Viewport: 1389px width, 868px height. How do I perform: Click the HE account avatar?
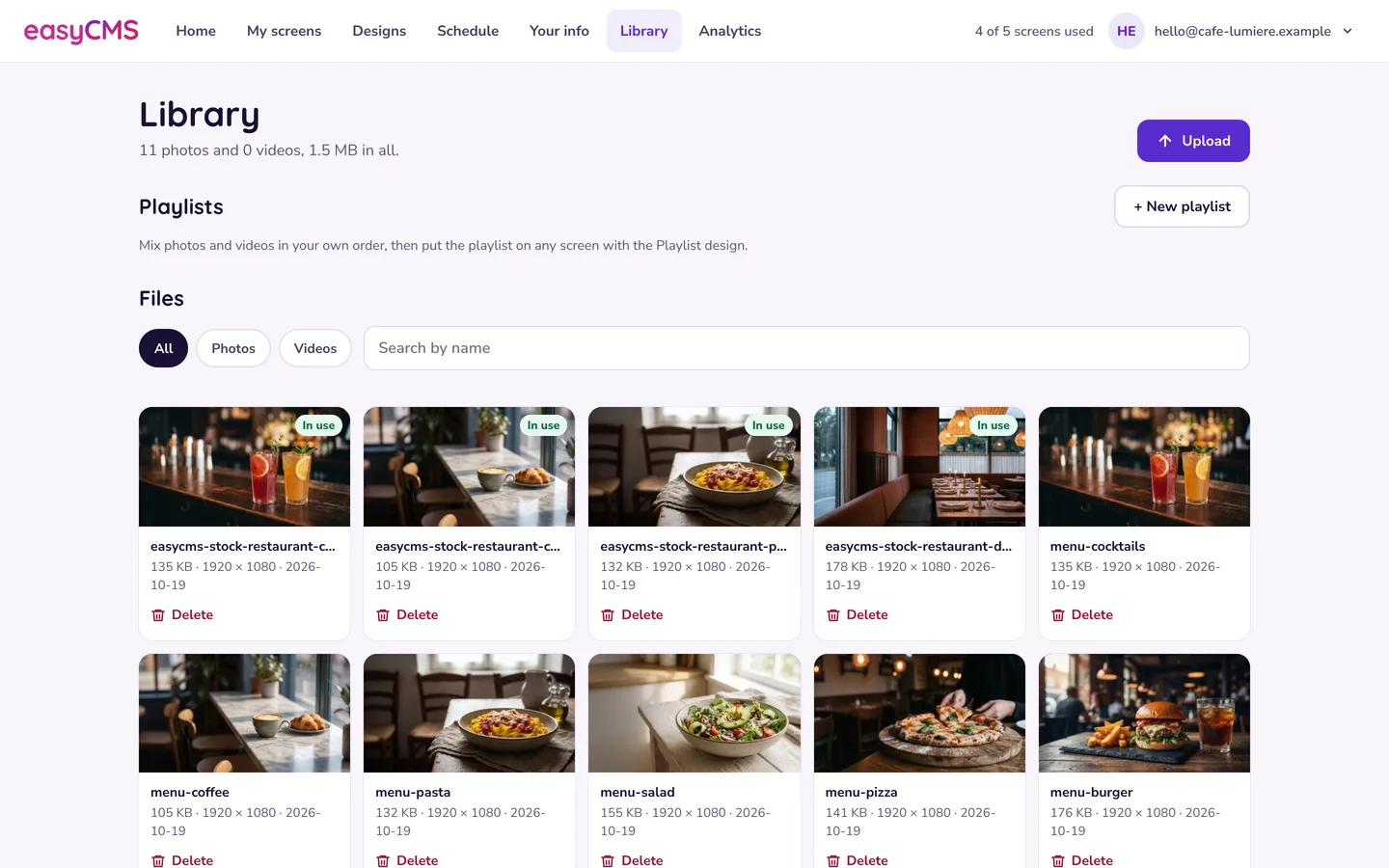point(1126,31)
